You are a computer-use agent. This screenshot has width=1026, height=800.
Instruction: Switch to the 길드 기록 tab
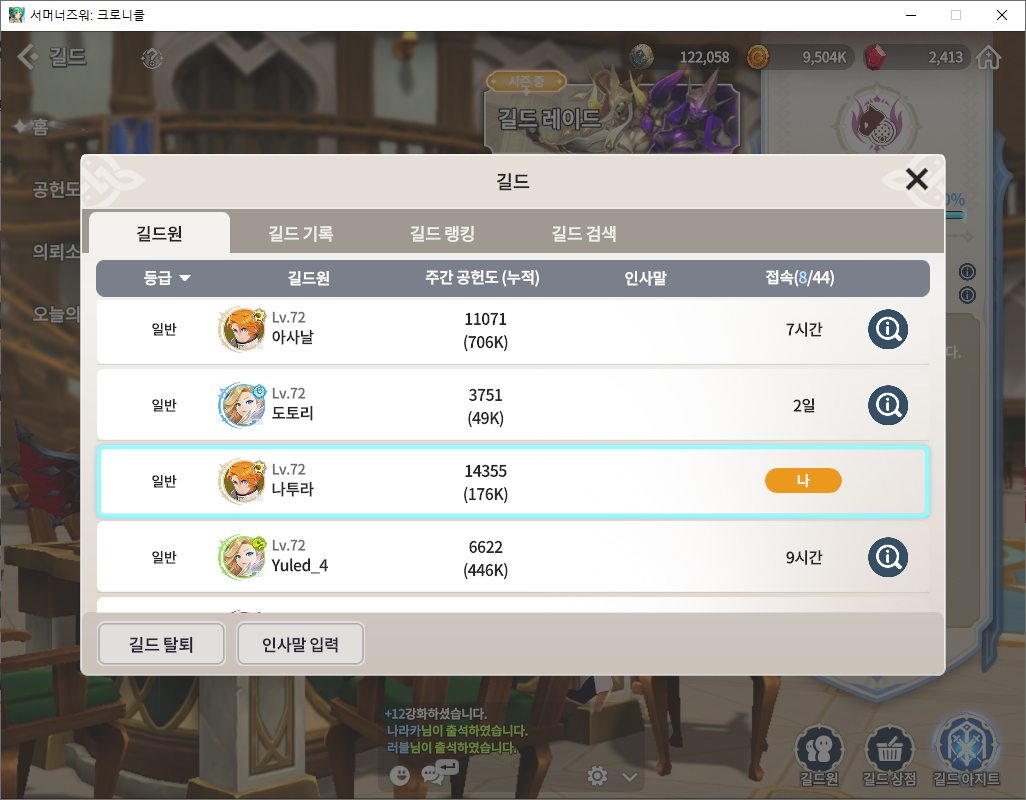tap(300, 234)
